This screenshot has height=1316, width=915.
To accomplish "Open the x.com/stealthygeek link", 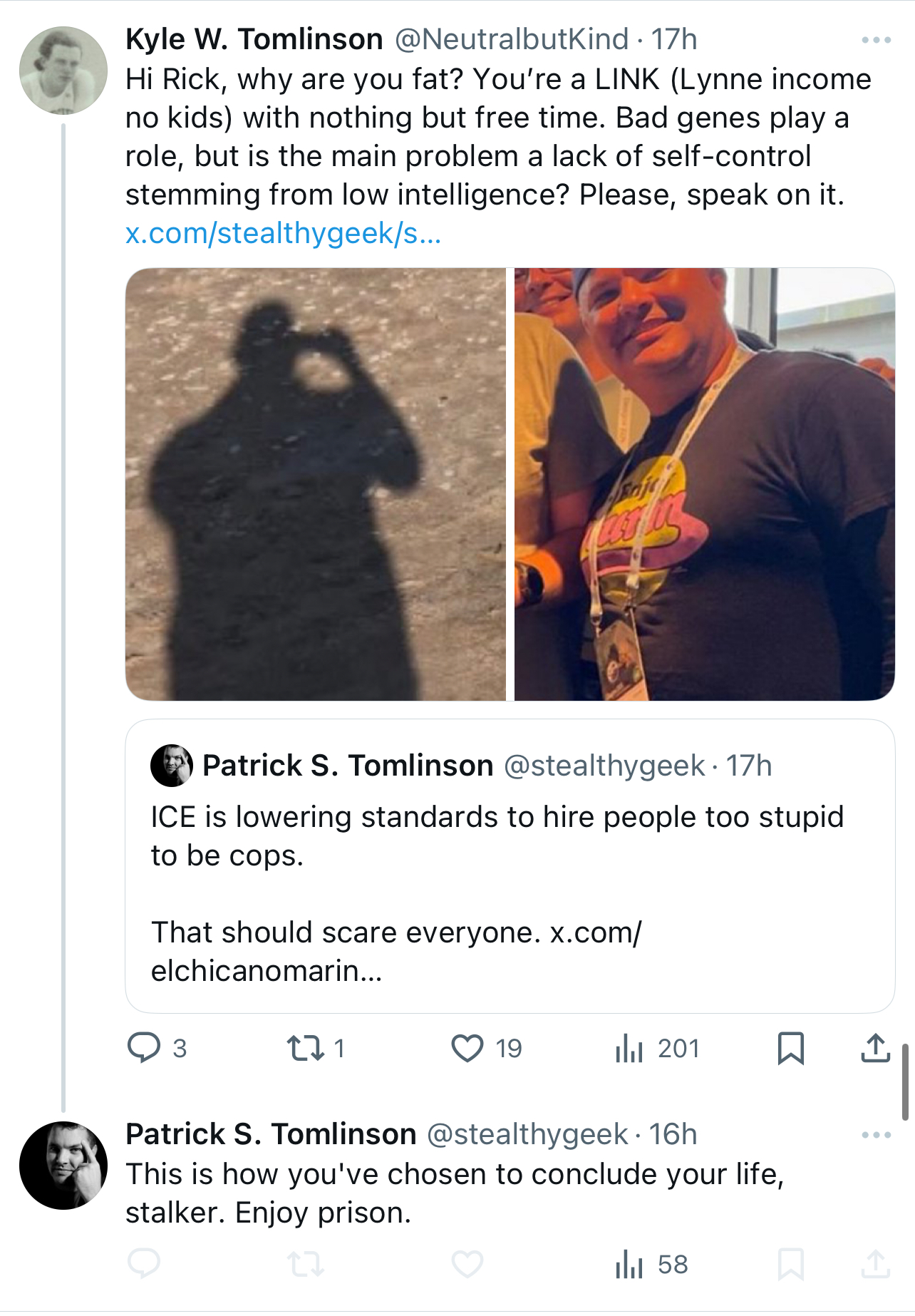I will click(x=284, y=233).
